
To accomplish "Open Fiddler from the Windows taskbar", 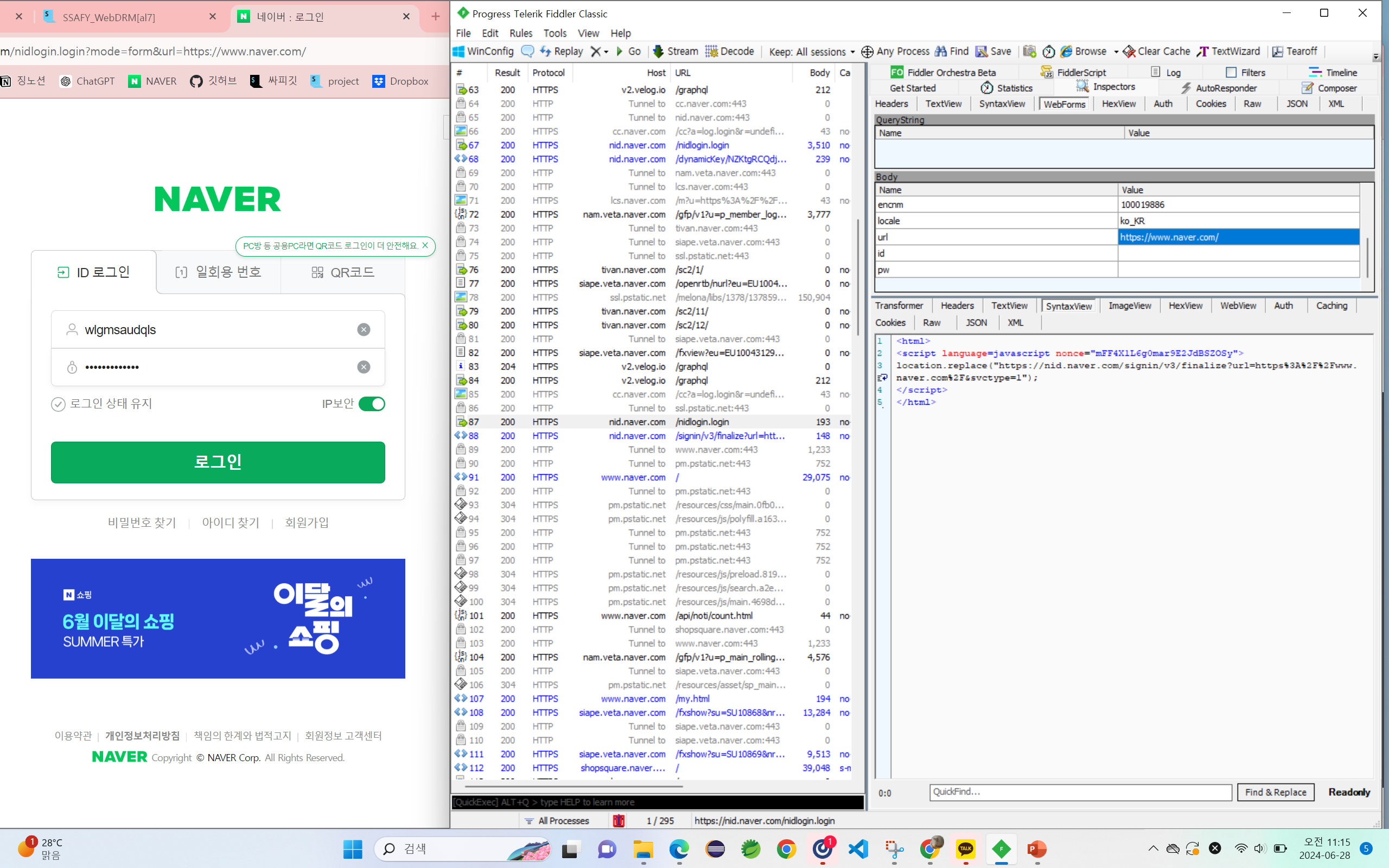I will pos(1001,849).
